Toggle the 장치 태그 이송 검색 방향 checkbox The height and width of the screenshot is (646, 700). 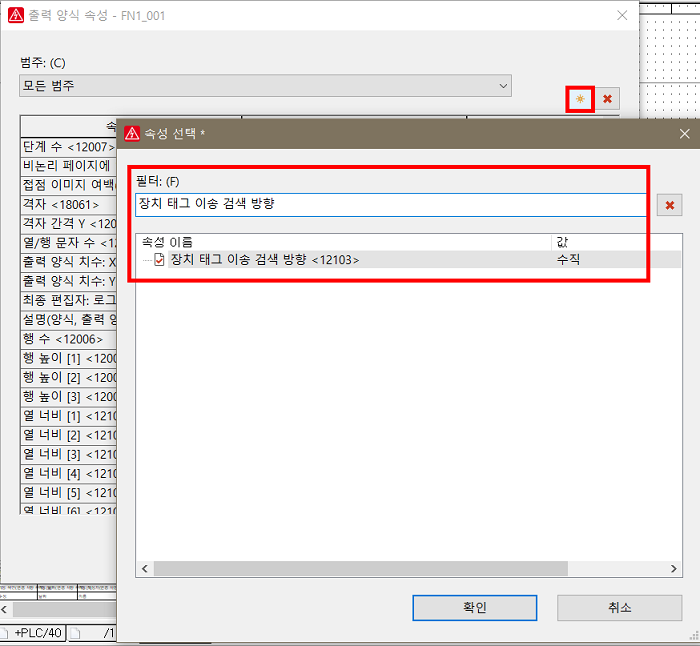click(x=159, y=259)
